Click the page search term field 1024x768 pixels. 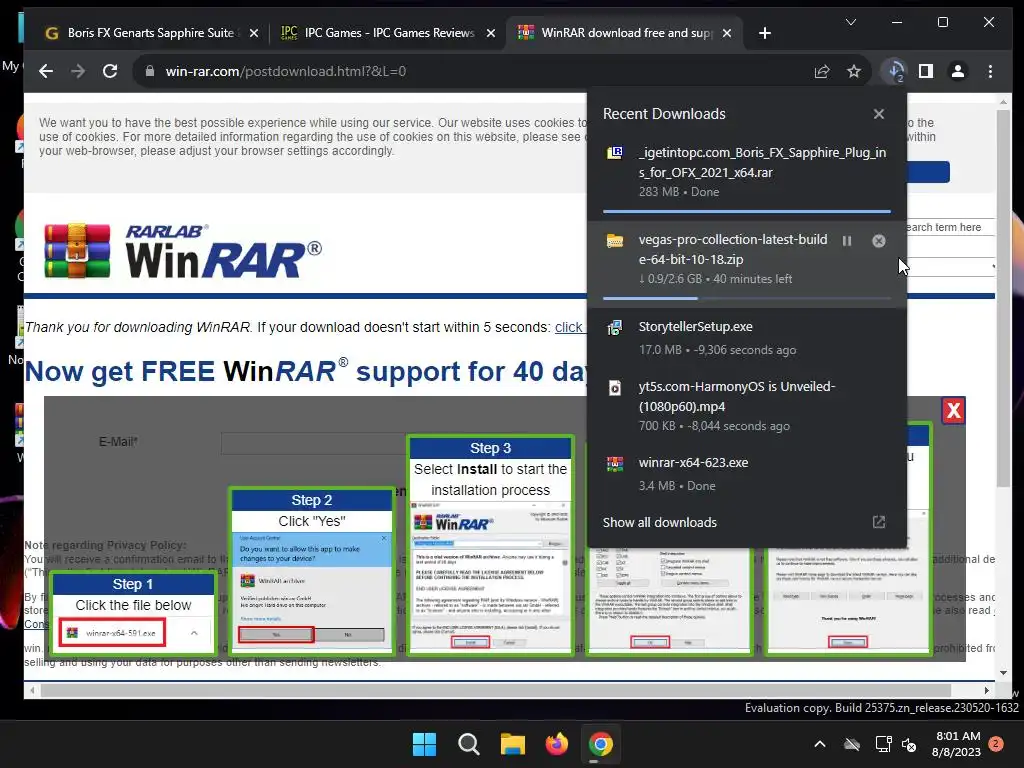click(x=950, y=227)
